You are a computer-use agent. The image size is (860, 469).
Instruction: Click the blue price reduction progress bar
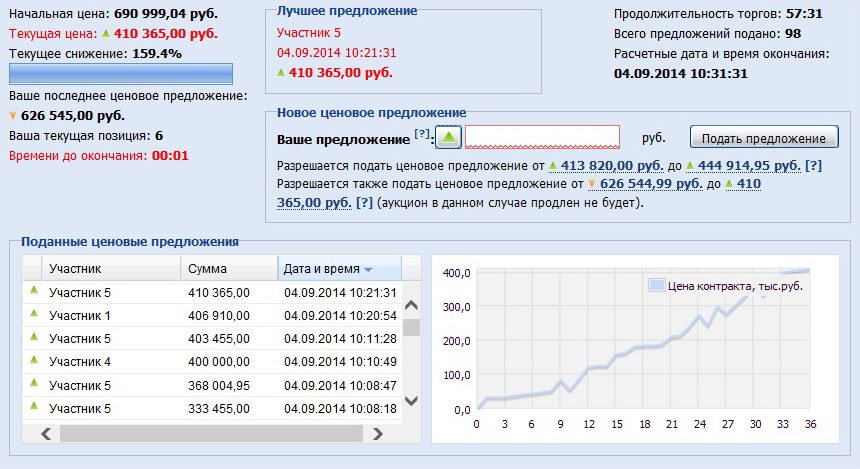121,74
